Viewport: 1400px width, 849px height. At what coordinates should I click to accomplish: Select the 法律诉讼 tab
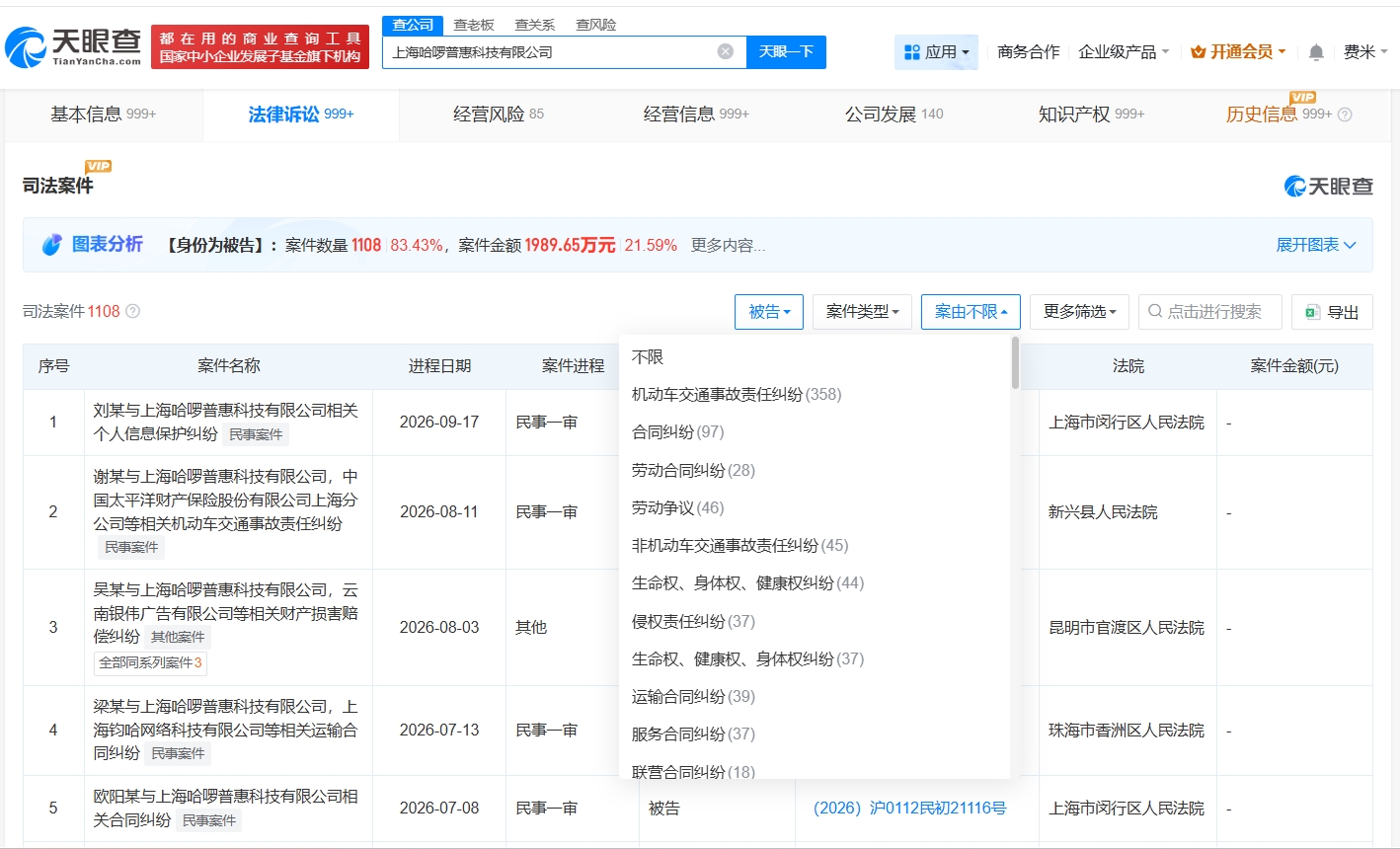[x=301, y=115]
